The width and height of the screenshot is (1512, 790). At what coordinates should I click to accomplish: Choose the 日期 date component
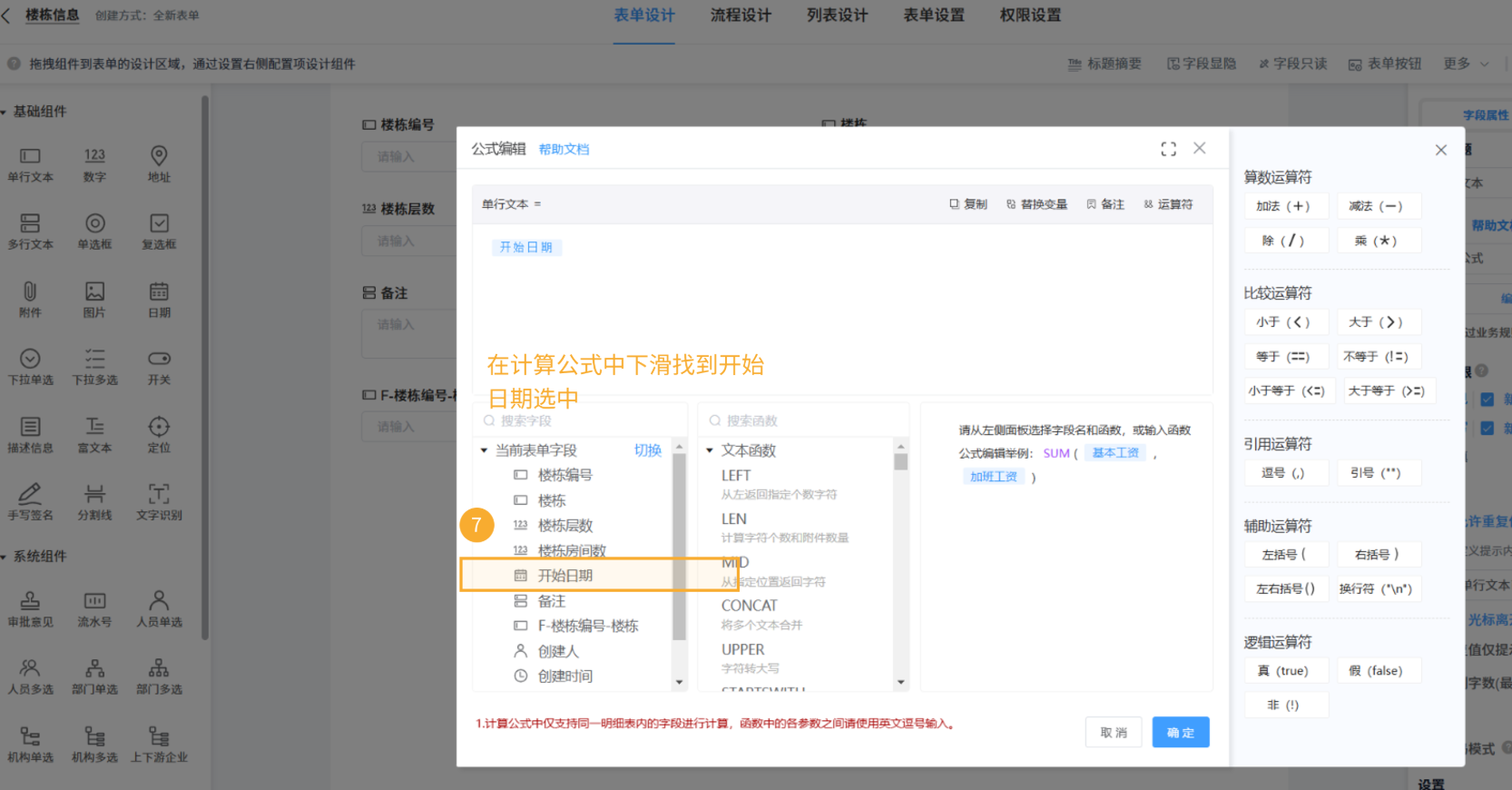[159, 299]
